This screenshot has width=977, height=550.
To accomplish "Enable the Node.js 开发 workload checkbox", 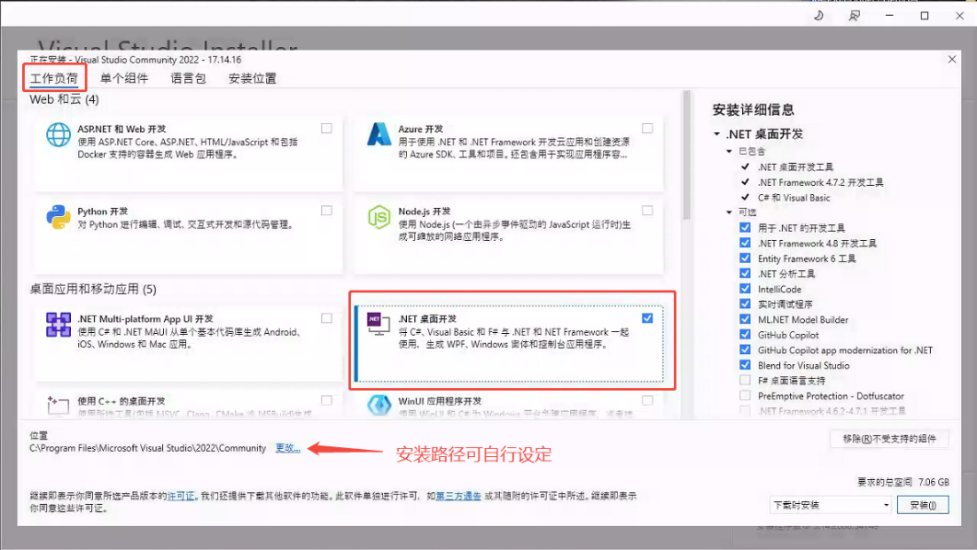I will point(647,211).
